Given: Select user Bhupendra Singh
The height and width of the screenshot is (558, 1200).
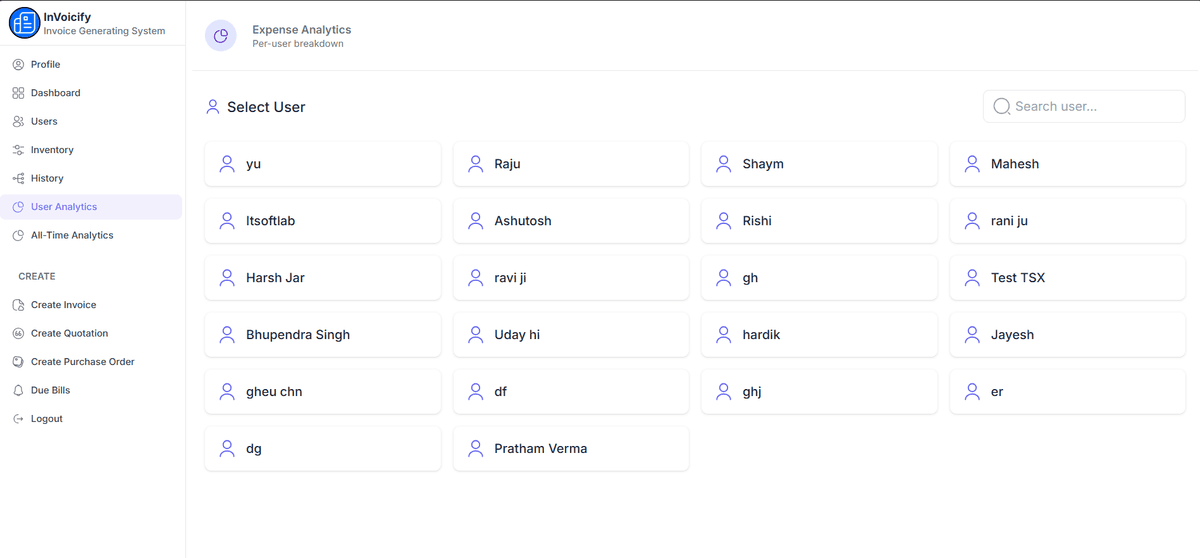Looking at the screenshot, I should [322, 335].
